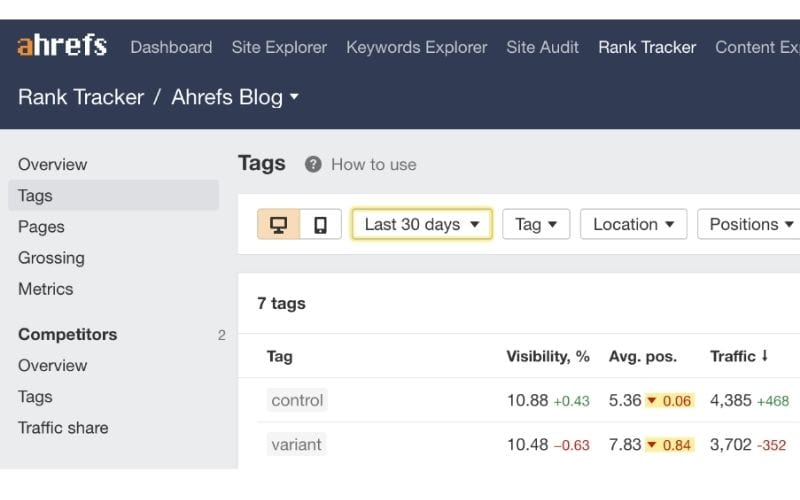Expand the Ahrefs Blog project dropdown

point(235,97)
